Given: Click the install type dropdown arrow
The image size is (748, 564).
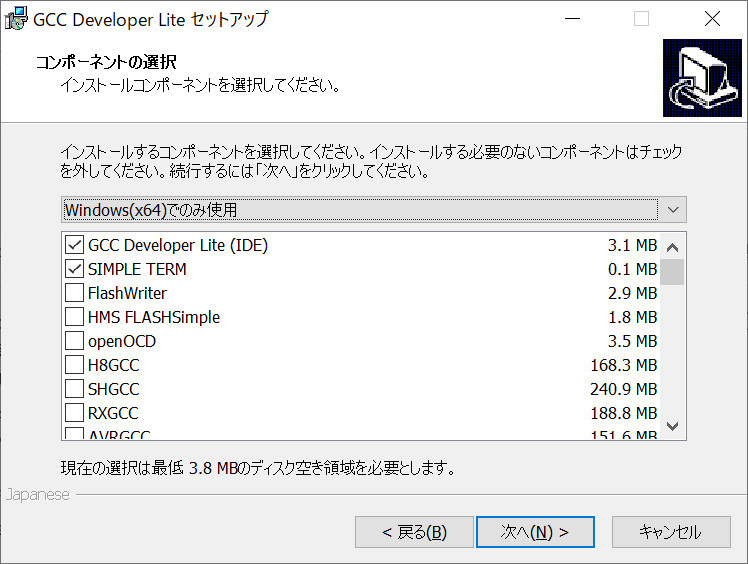Looking at the screenshot, I should tap(673, 209).
